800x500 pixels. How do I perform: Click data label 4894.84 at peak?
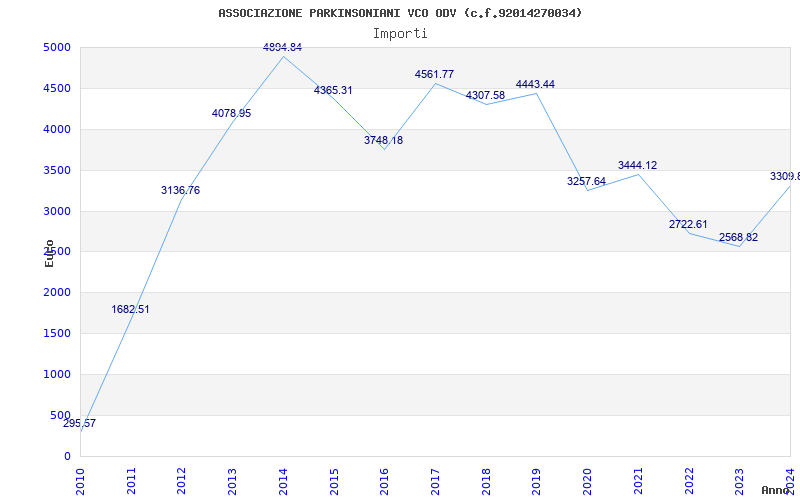pos(282,47)
